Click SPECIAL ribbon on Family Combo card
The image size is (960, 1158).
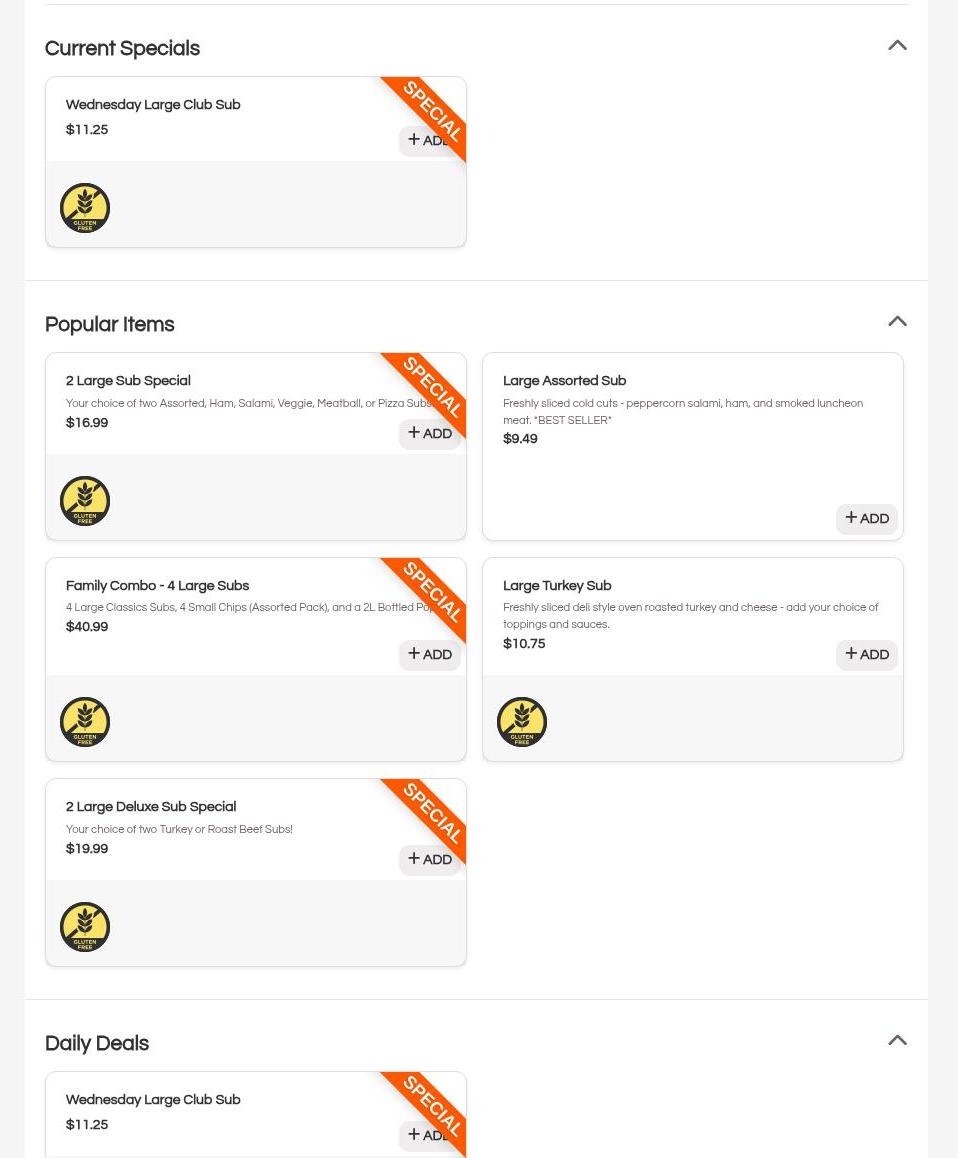coord(431,592)
